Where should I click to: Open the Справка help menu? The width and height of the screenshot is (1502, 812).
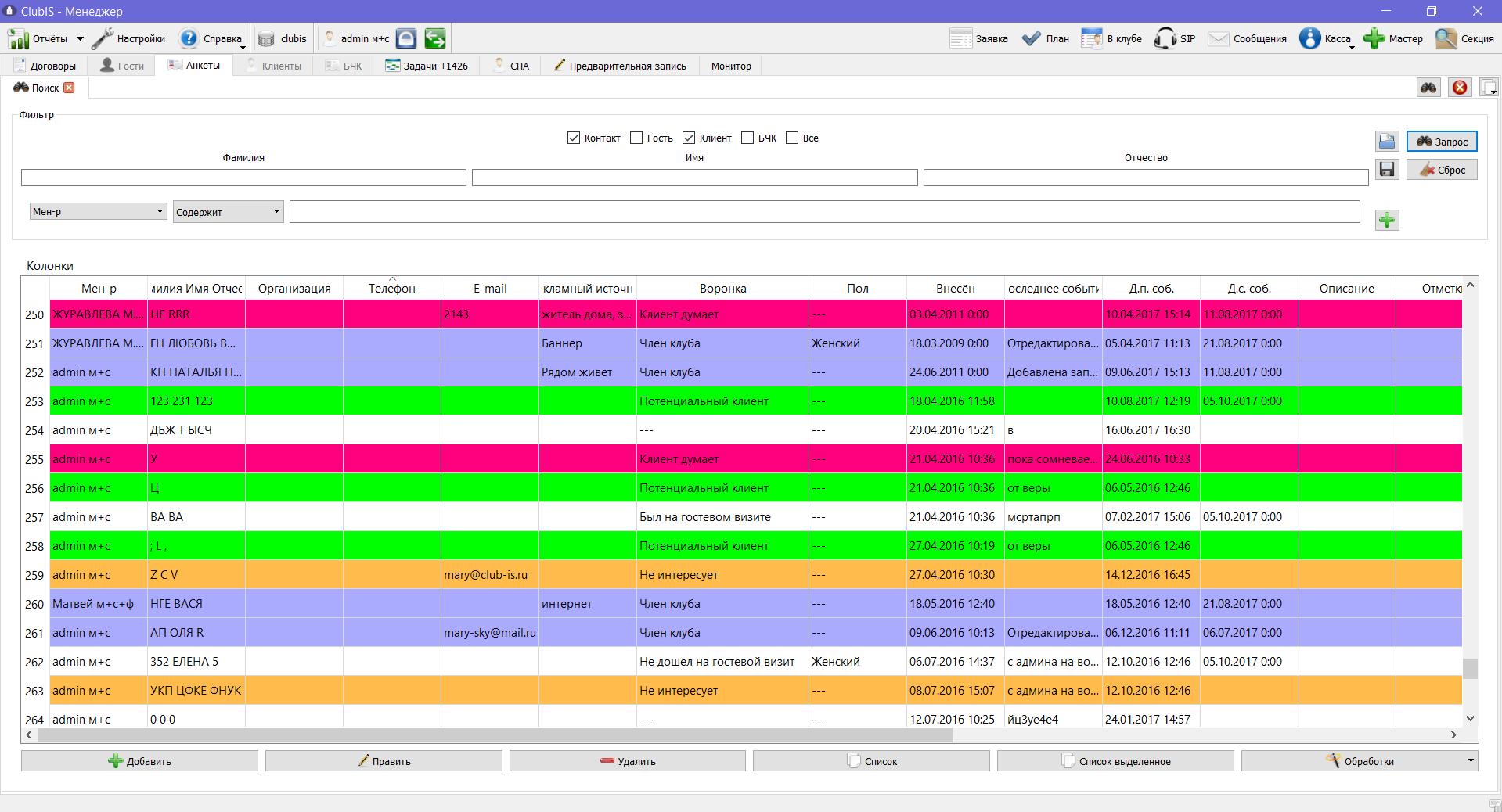(211, 38)
